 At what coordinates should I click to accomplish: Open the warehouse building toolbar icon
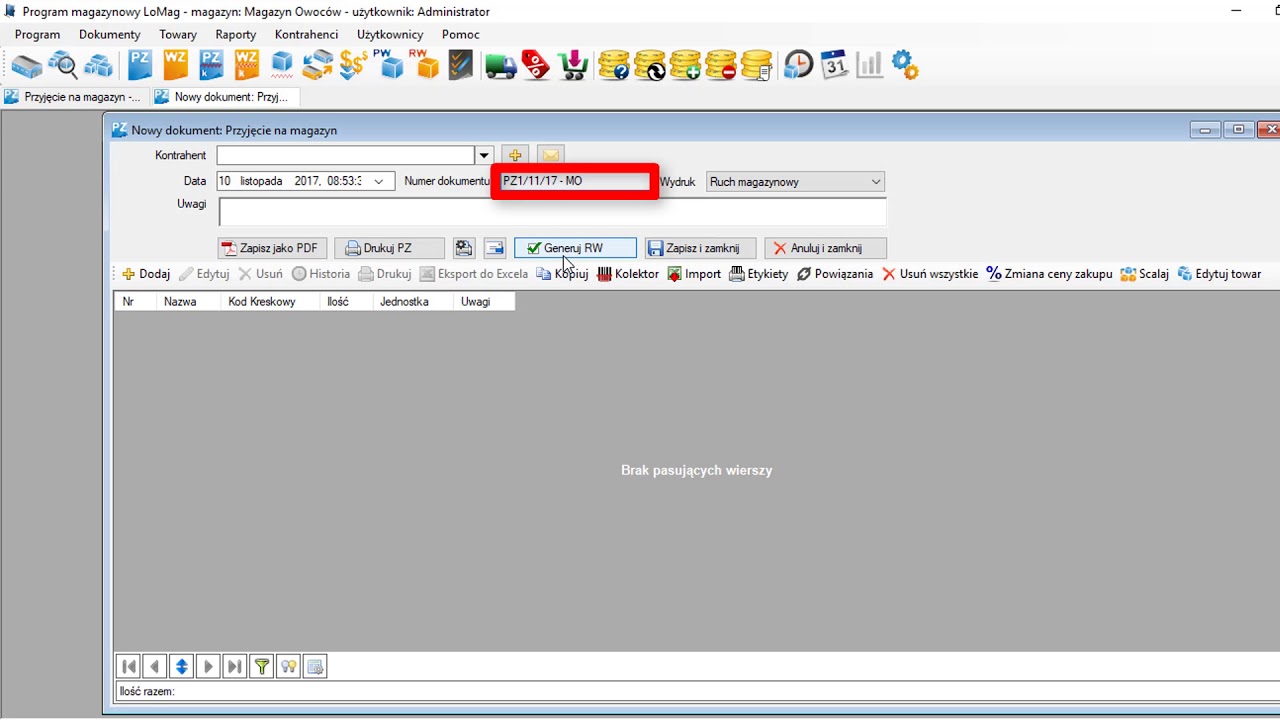27,66
